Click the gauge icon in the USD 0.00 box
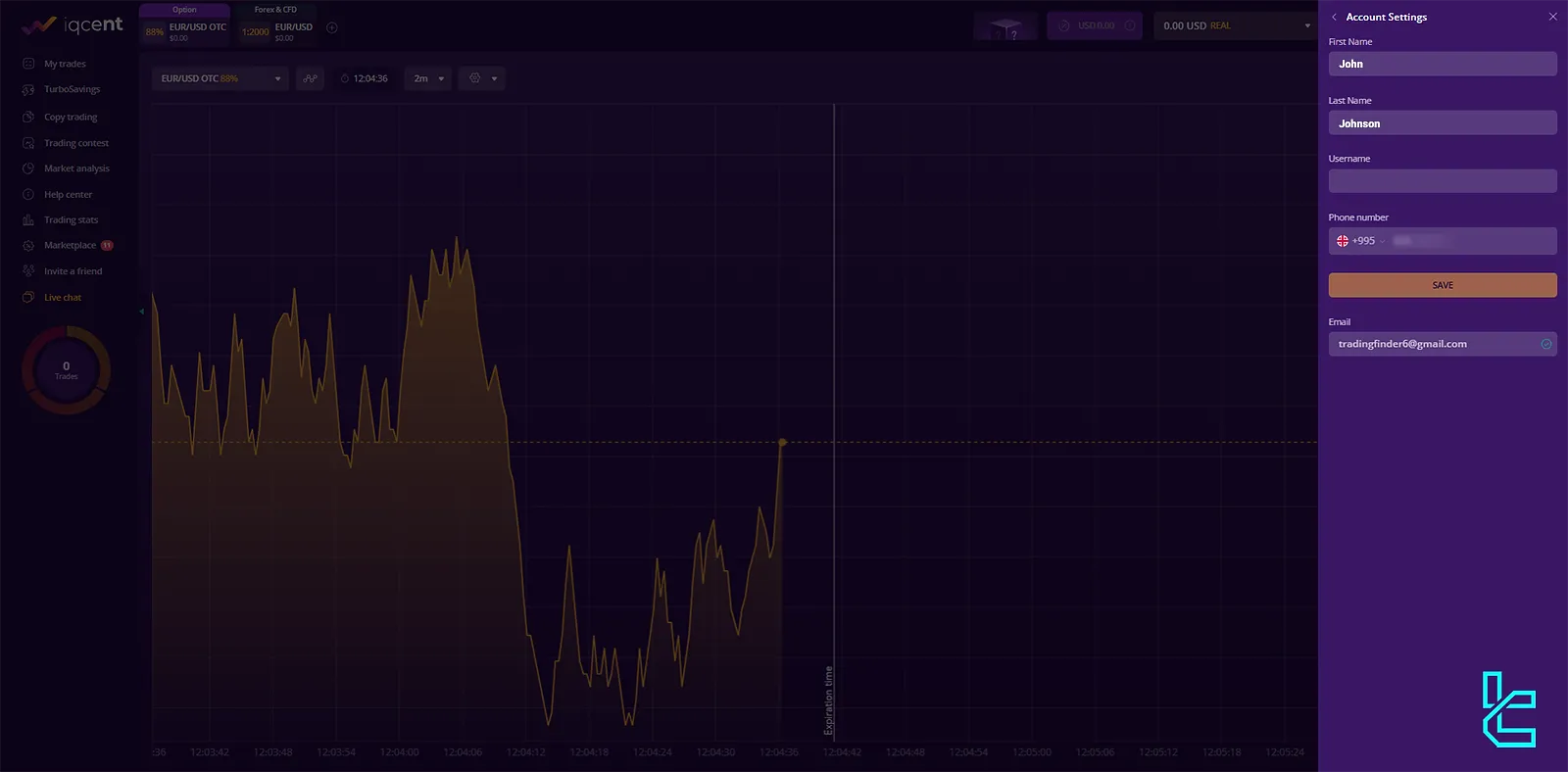The image size is (1568, 772). point(1064,25)
